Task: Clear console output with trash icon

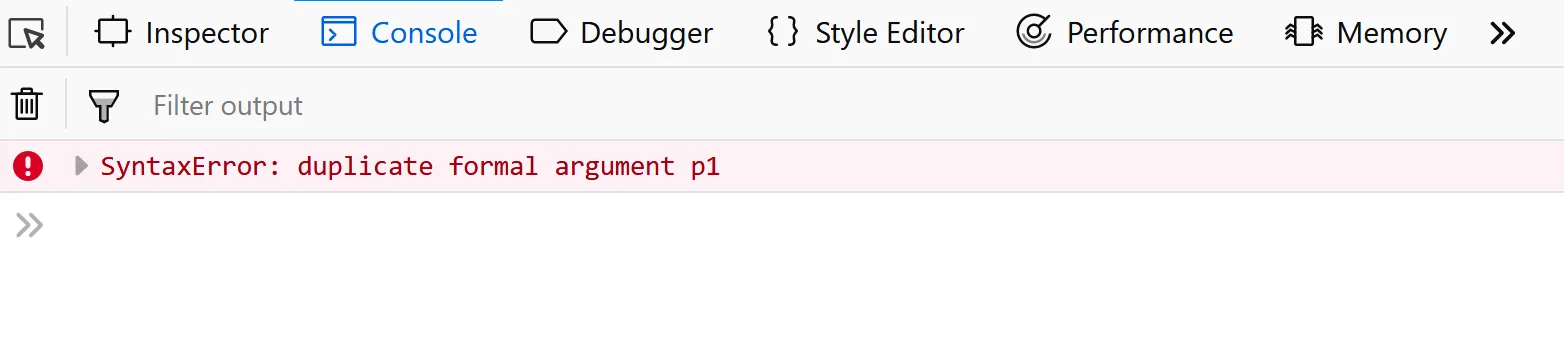Action: (x=27, y=105)
